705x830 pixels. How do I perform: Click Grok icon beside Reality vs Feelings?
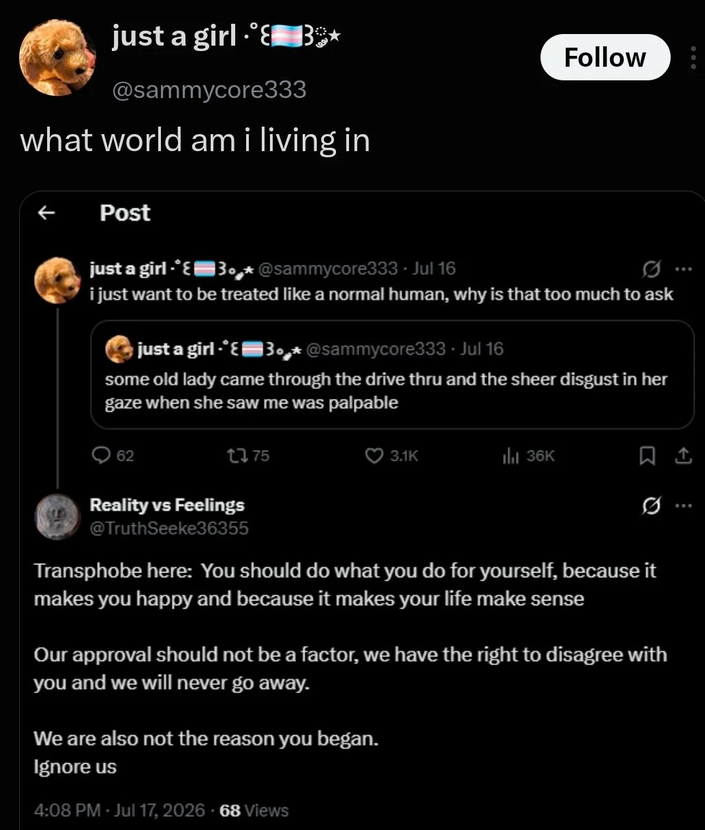click(x=651, y=506)
